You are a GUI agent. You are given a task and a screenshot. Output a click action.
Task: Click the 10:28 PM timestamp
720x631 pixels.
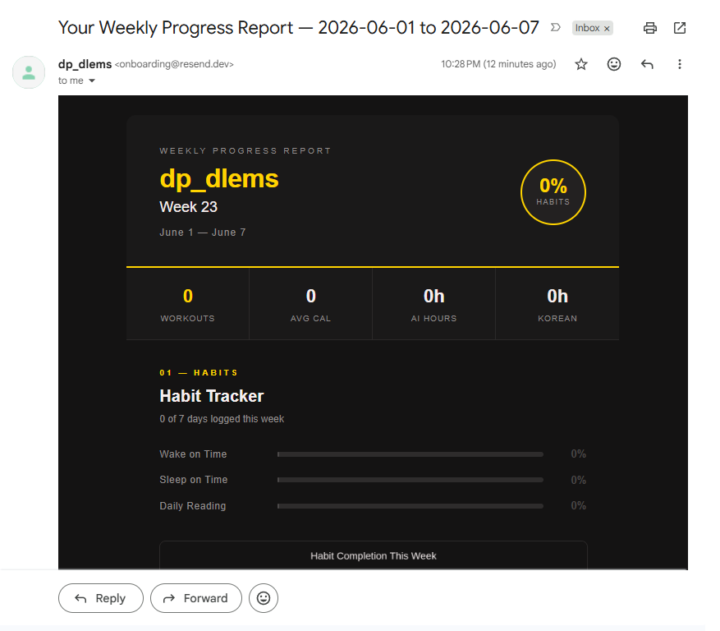(499, 64)
